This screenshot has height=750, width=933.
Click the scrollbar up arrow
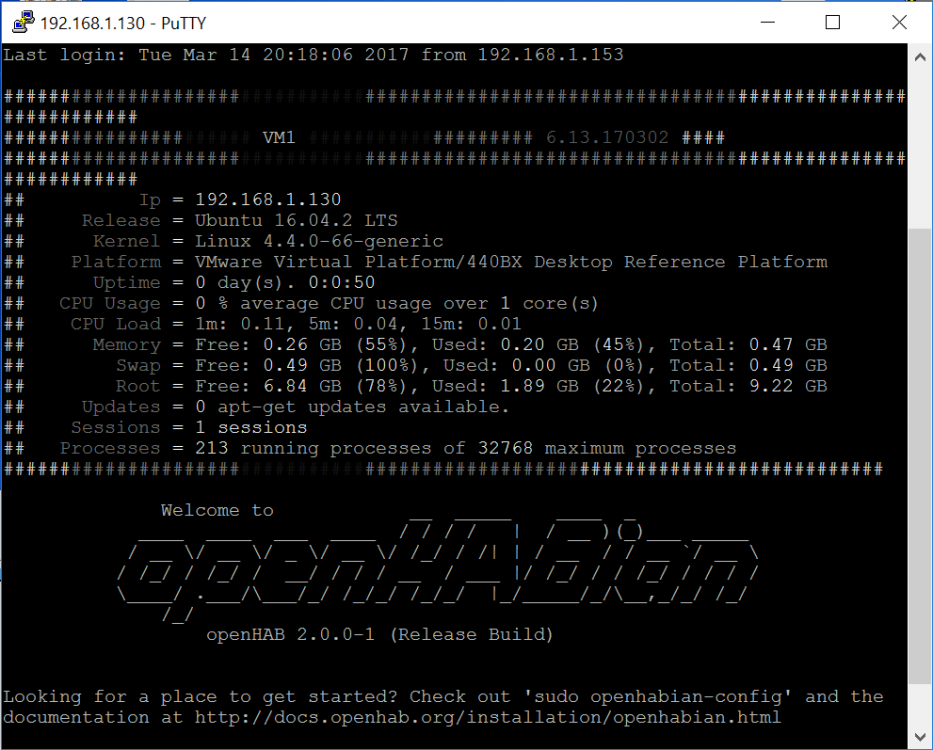[920, 57]
